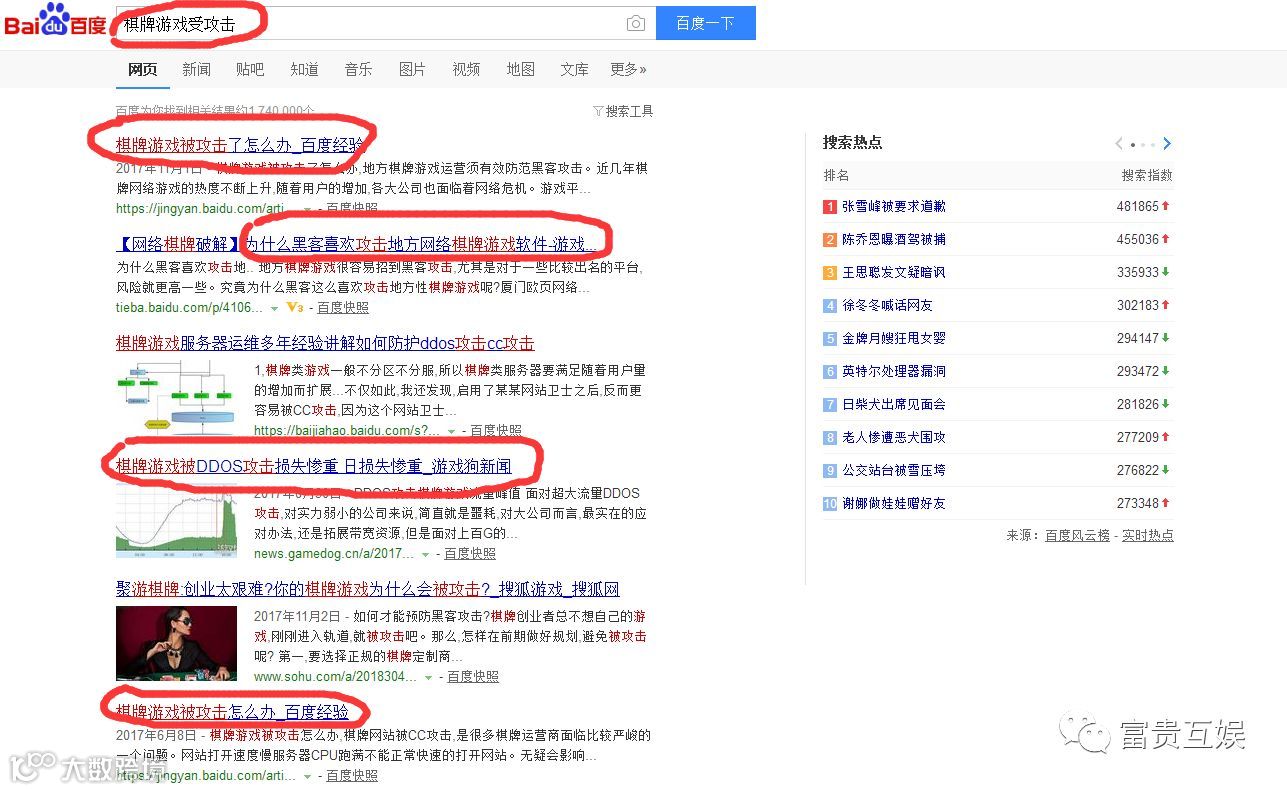Open the 聚游棋牌 搜狐 result title

368,589
